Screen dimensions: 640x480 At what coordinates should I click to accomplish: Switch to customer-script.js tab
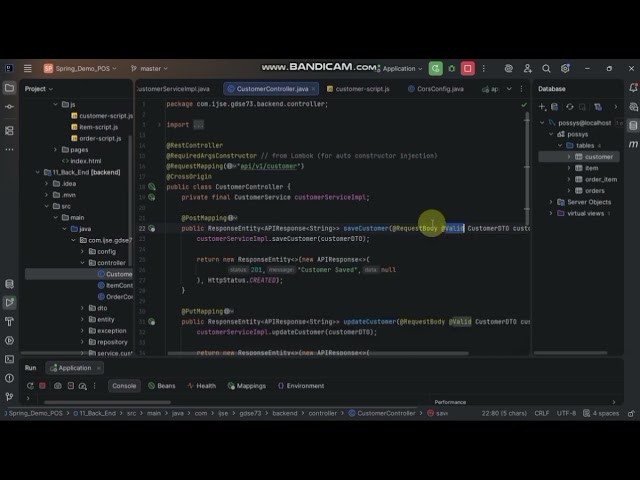(358, 89)
